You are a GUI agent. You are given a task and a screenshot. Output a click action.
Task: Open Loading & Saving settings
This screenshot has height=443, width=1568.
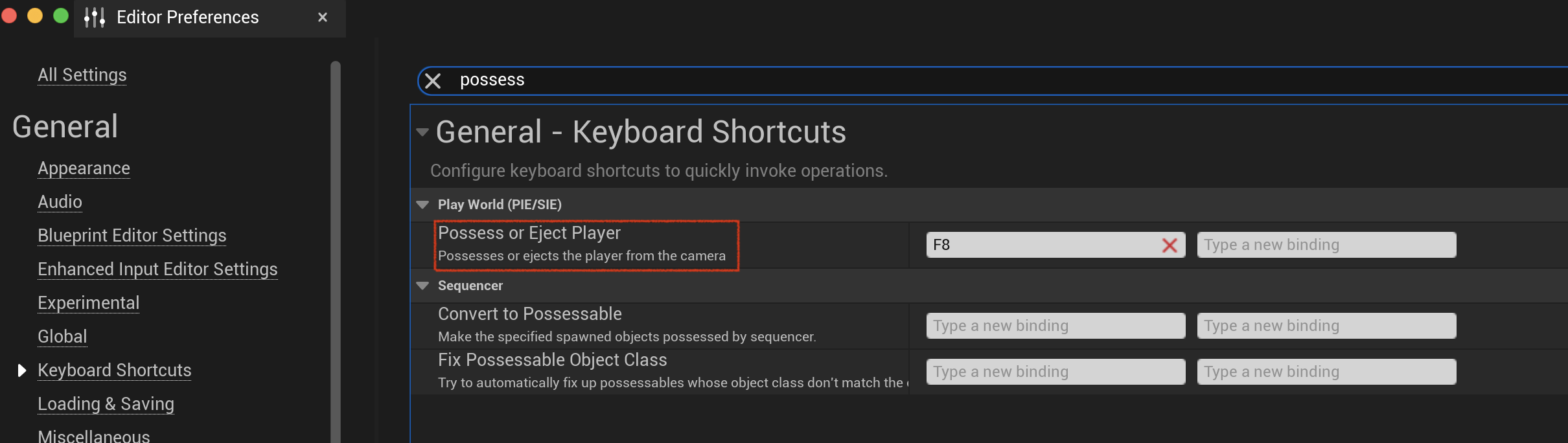pos(106,404)
